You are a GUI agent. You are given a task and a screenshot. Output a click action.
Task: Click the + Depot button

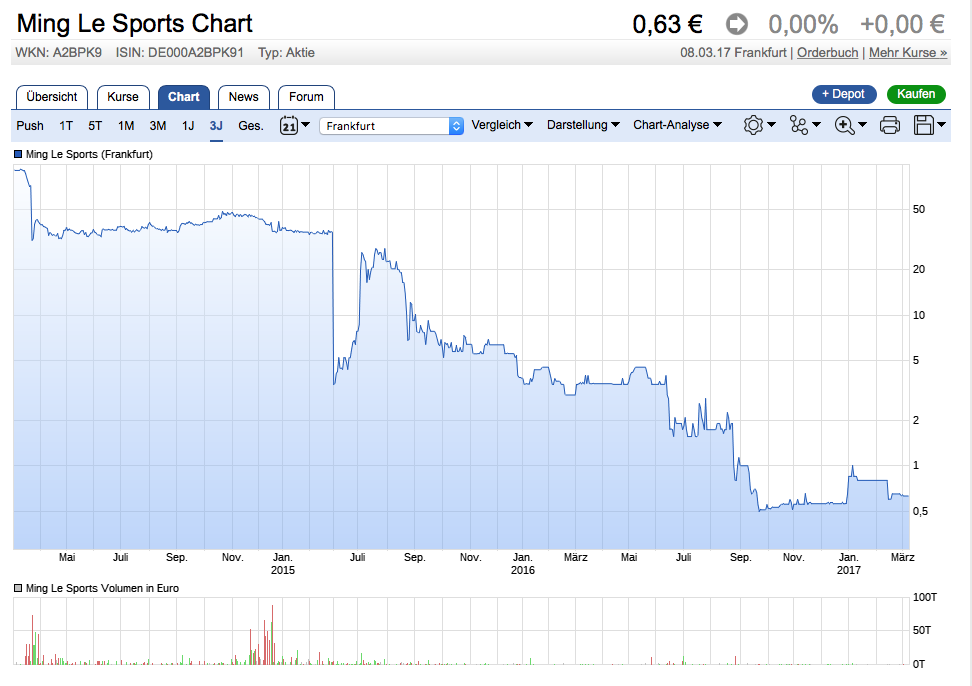click(x=844, y=94)
